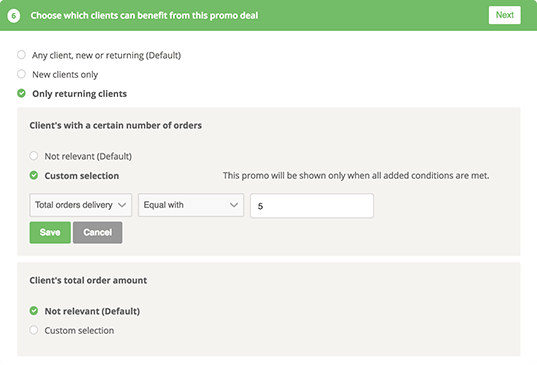This screenshot has width=537, height=365.
Task: Click the order count field containing 5
Action: tap(312, 206)
